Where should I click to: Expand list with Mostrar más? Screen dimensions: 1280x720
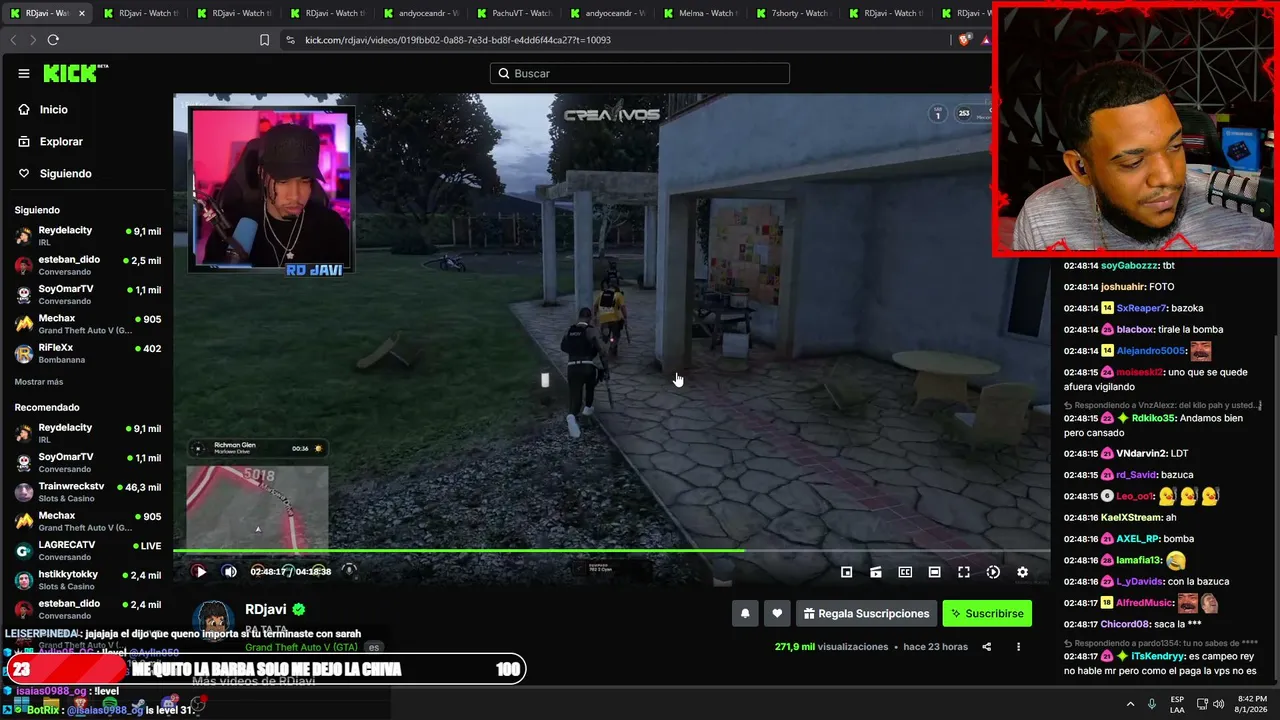pos(39,382)
